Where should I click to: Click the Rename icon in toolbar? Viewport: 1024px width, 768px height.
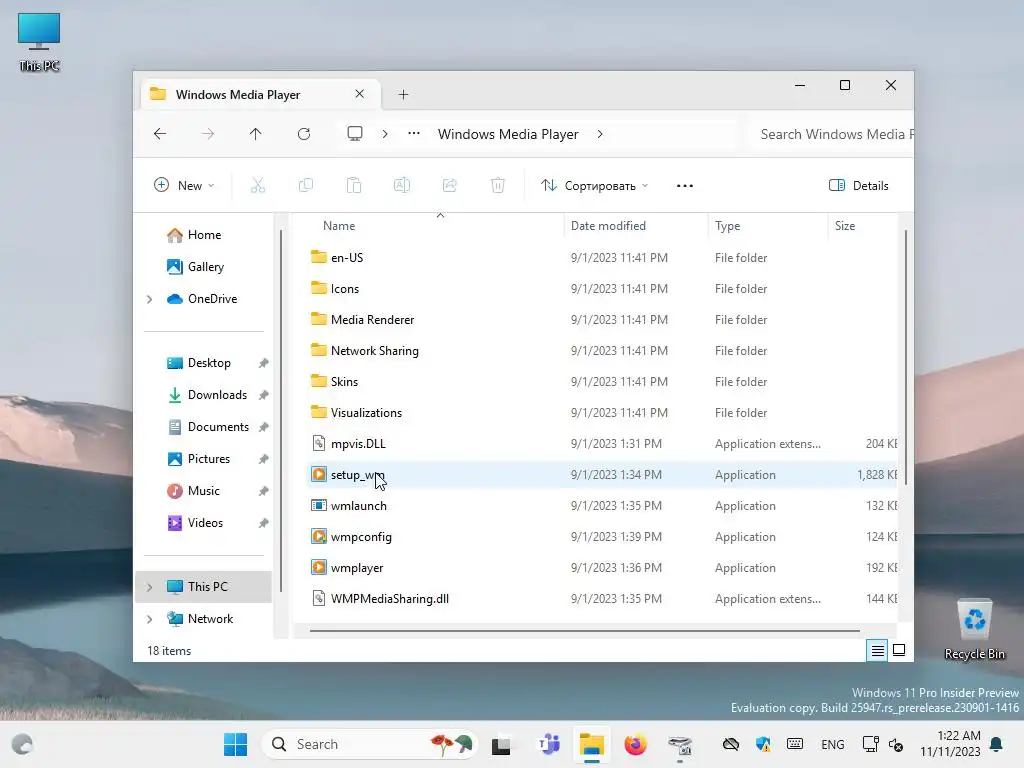click(x=402, y=185)
